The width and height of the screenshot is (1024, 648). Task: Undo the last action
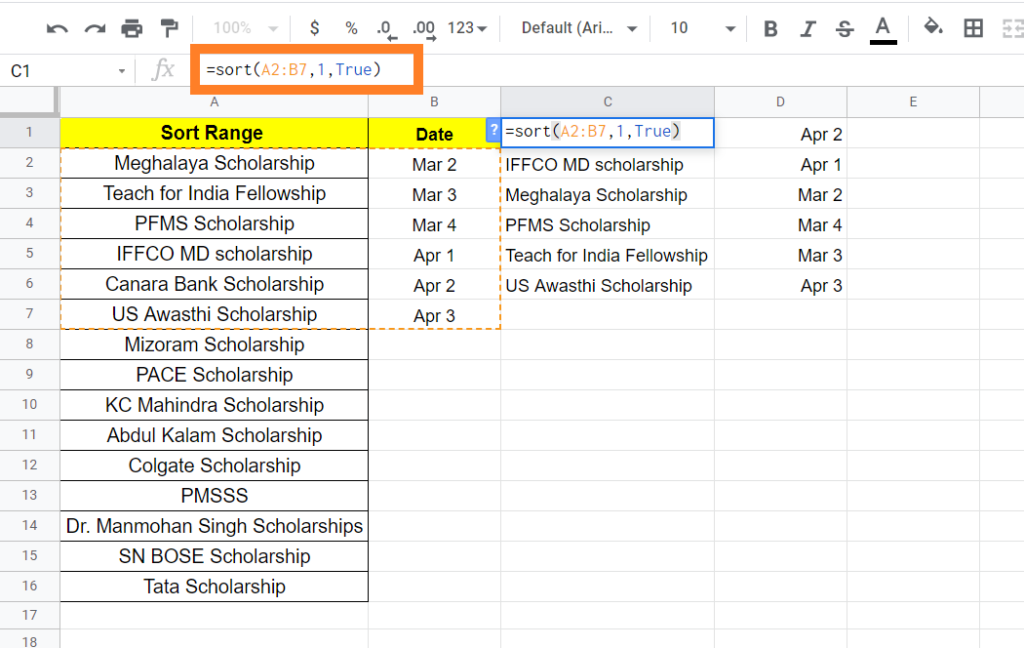click(x=57, y=28)
